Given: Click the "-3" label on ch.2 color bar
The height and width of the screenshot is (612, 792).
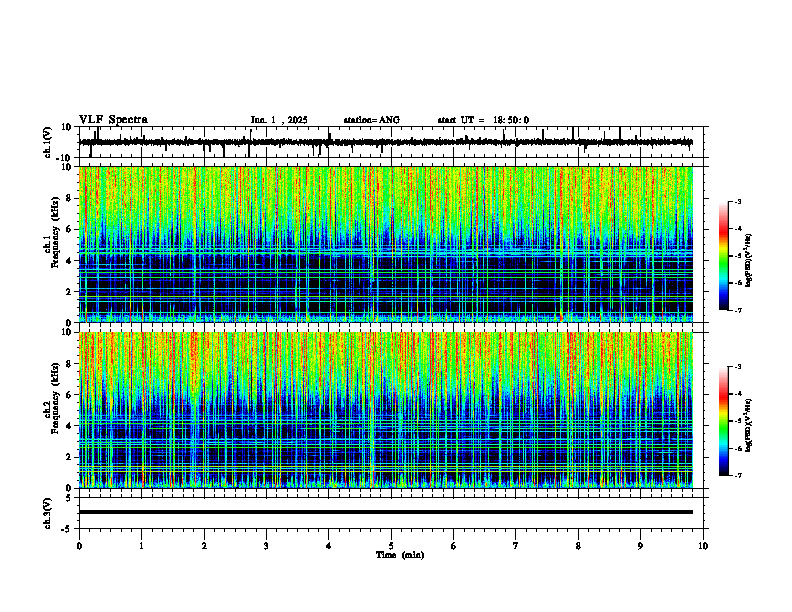Looking at the screenshot, I should coord(737,367).
